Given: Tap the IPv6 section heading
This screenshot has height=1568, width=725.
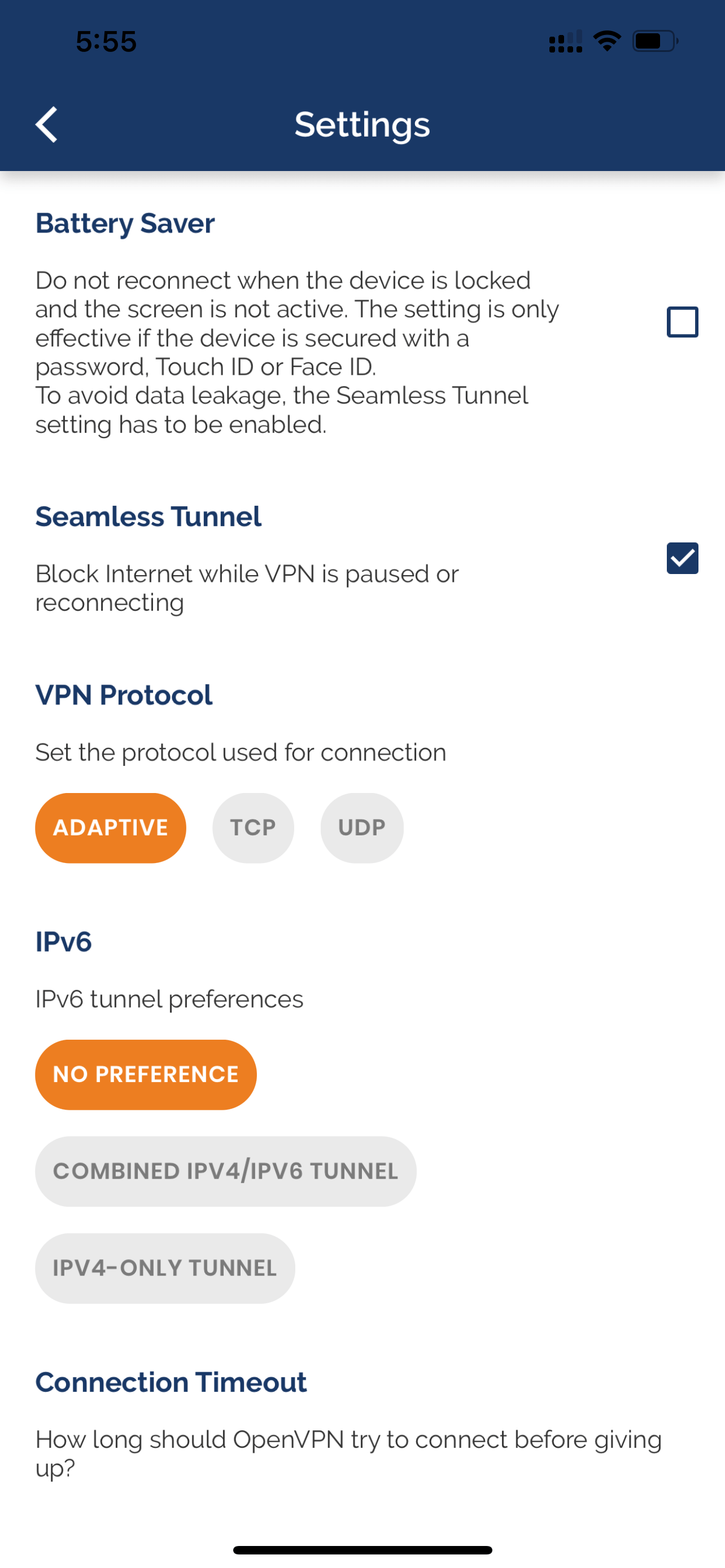Looking at the screenshot, I should [x=63, y=941].
